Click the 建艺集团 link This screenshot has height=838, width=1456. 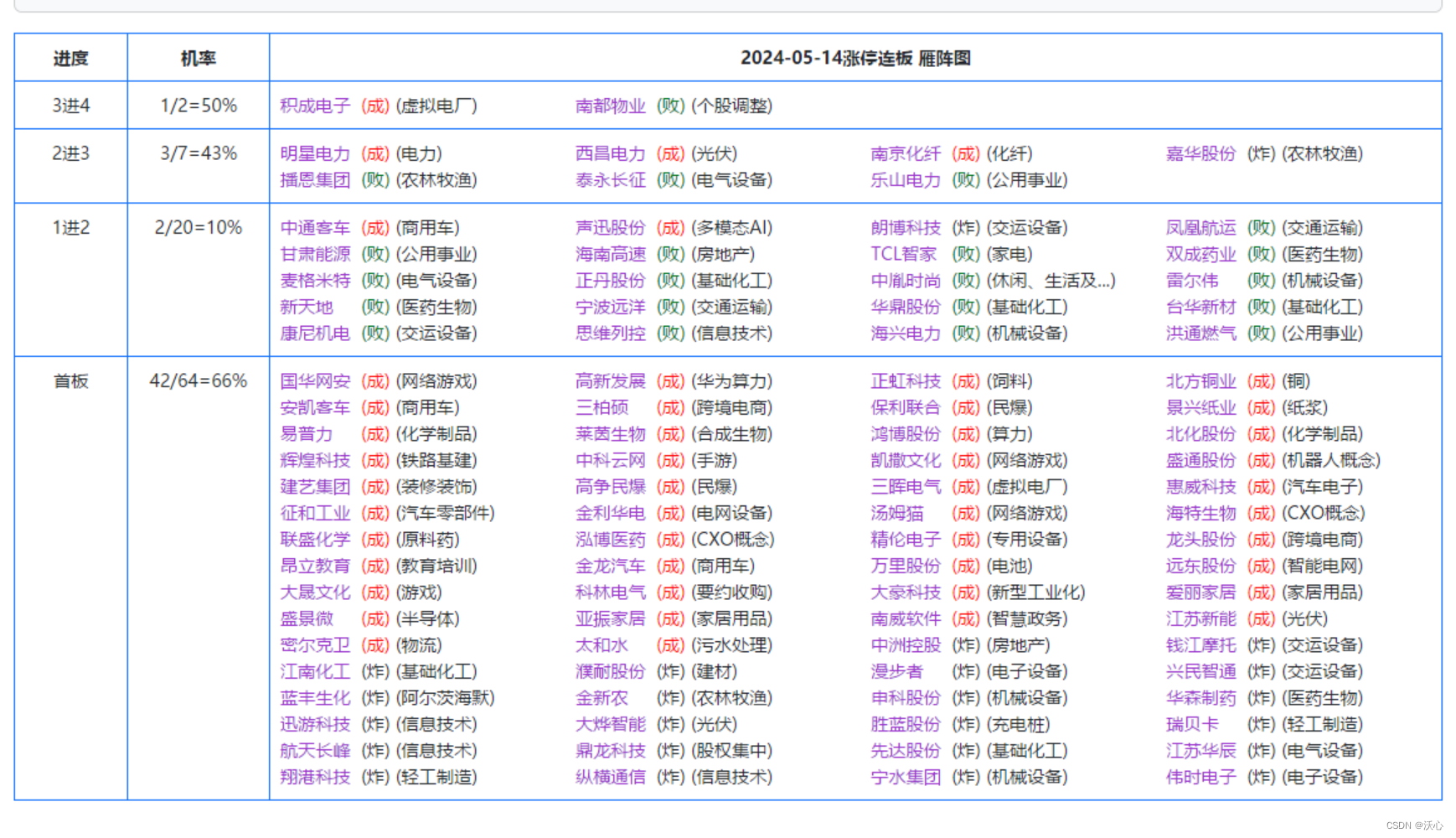click(x=315, y=487)
